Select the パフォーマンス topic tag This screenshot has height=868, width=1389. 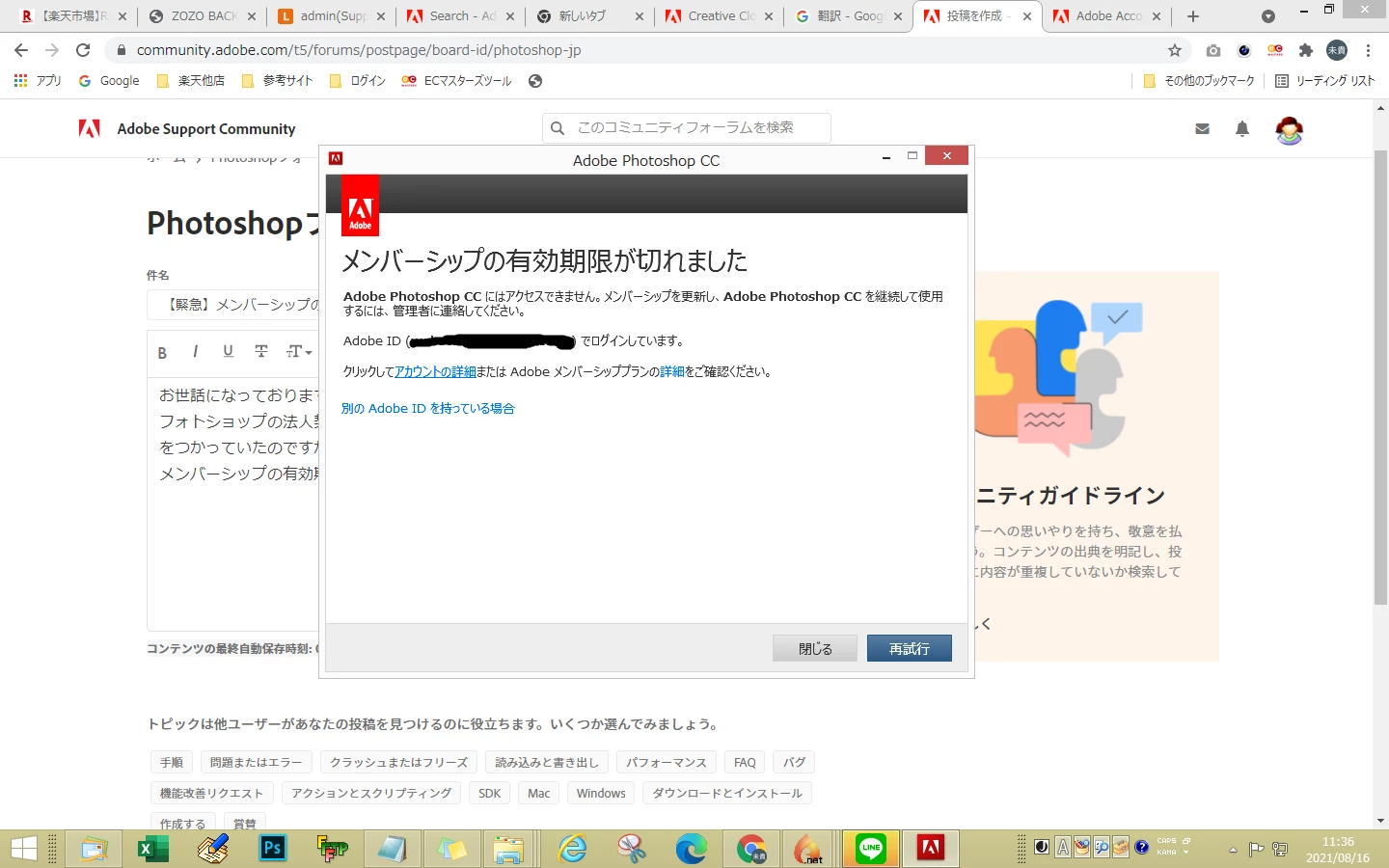(667, 763)
